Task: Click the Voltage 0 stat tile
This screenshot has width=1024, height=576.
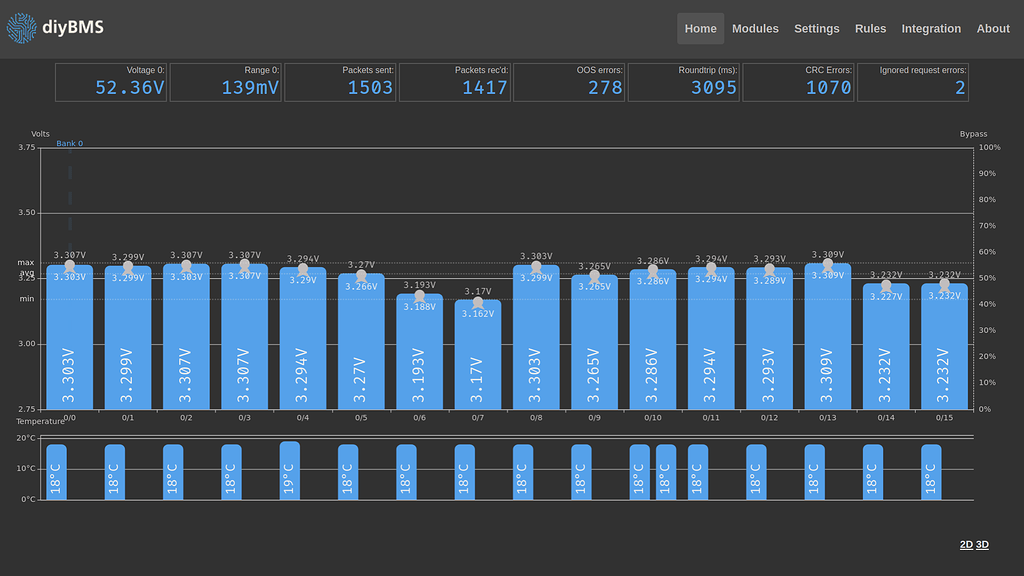Action: (110, 82)
